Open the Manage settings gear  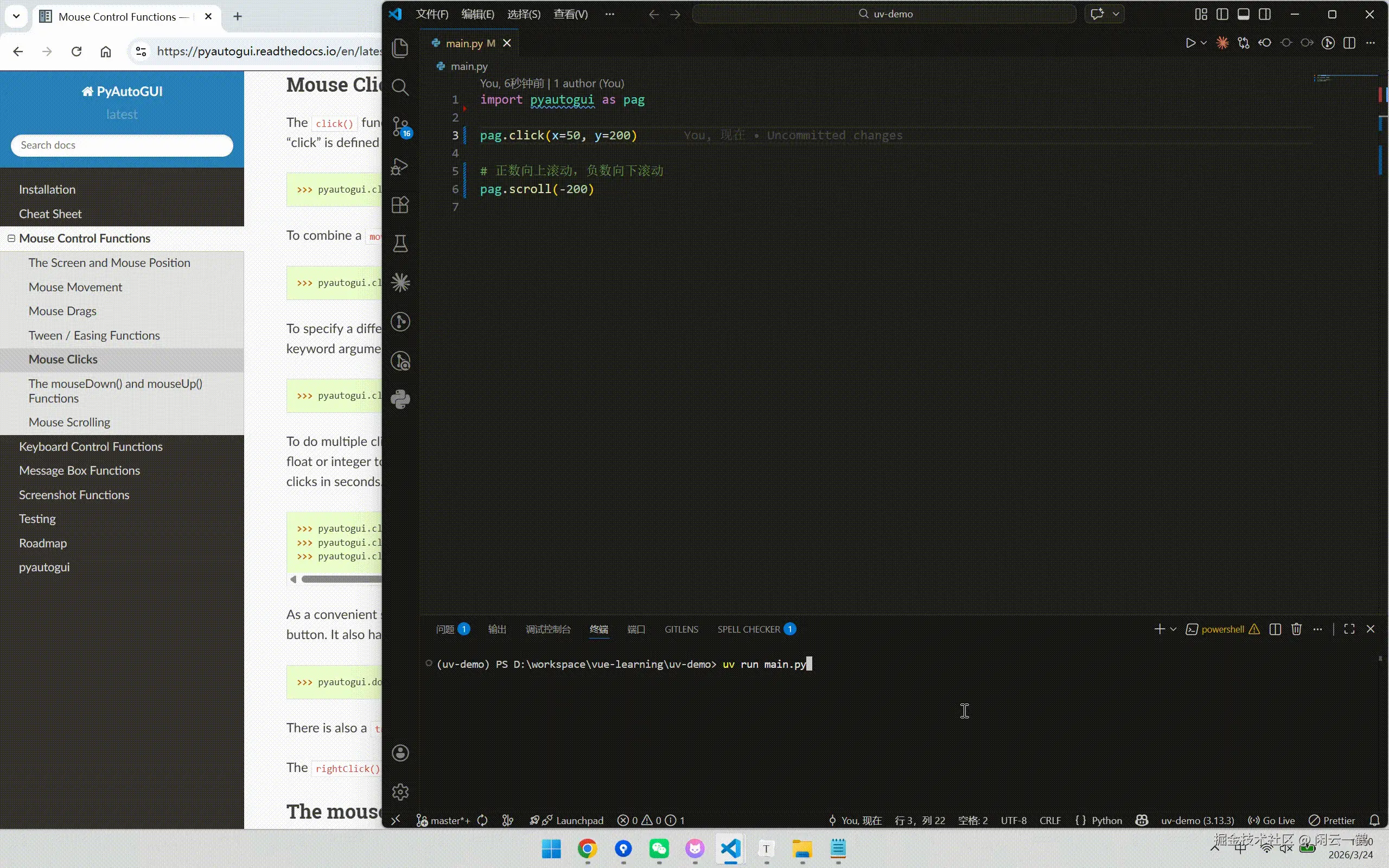tap(400, 792)
